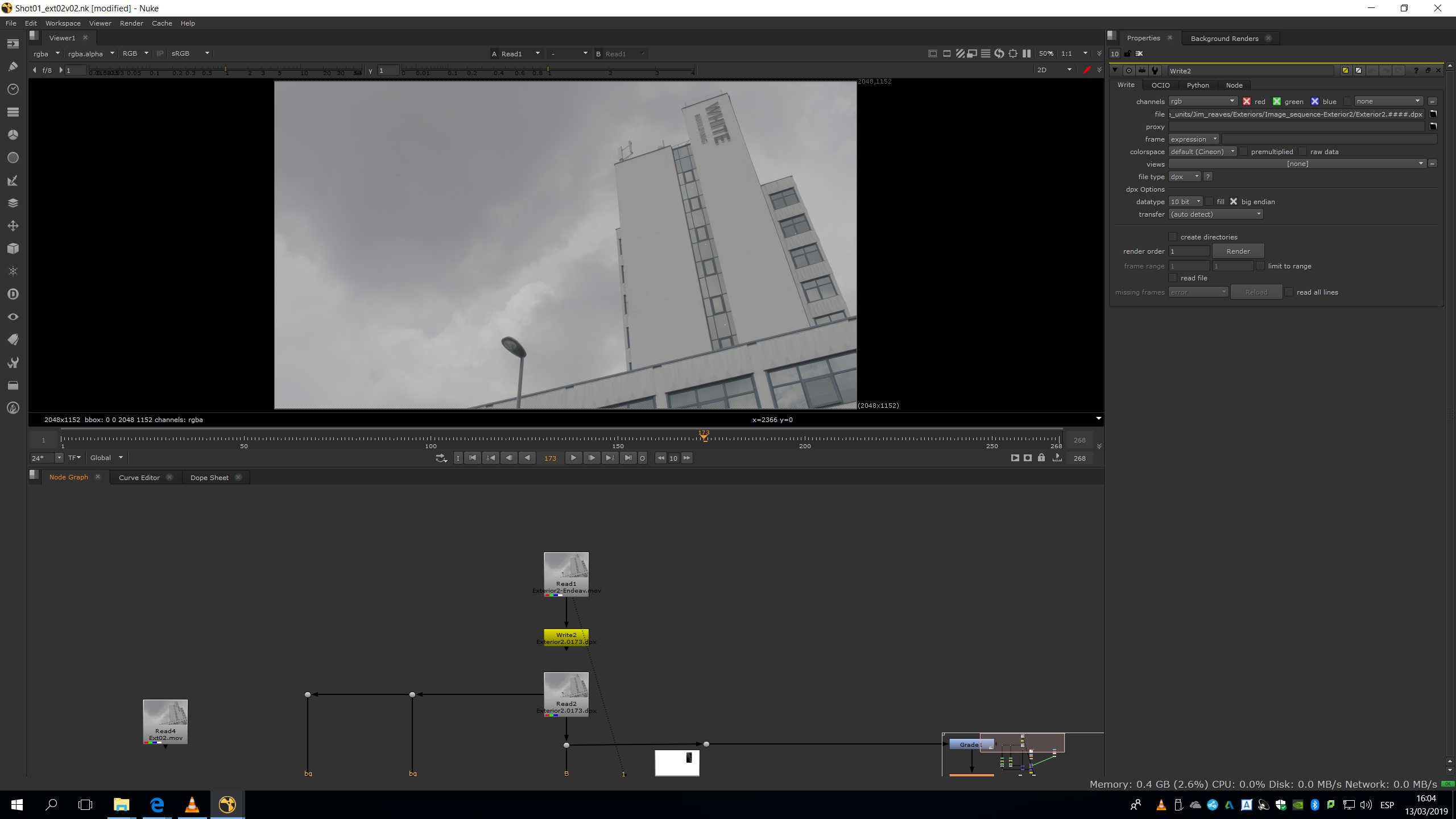The width and height of the screenshot is (1456, 819).
Task: Open the Transform nodes four-arrow icon
Action: pyautogui.click(x=13, y=226)
